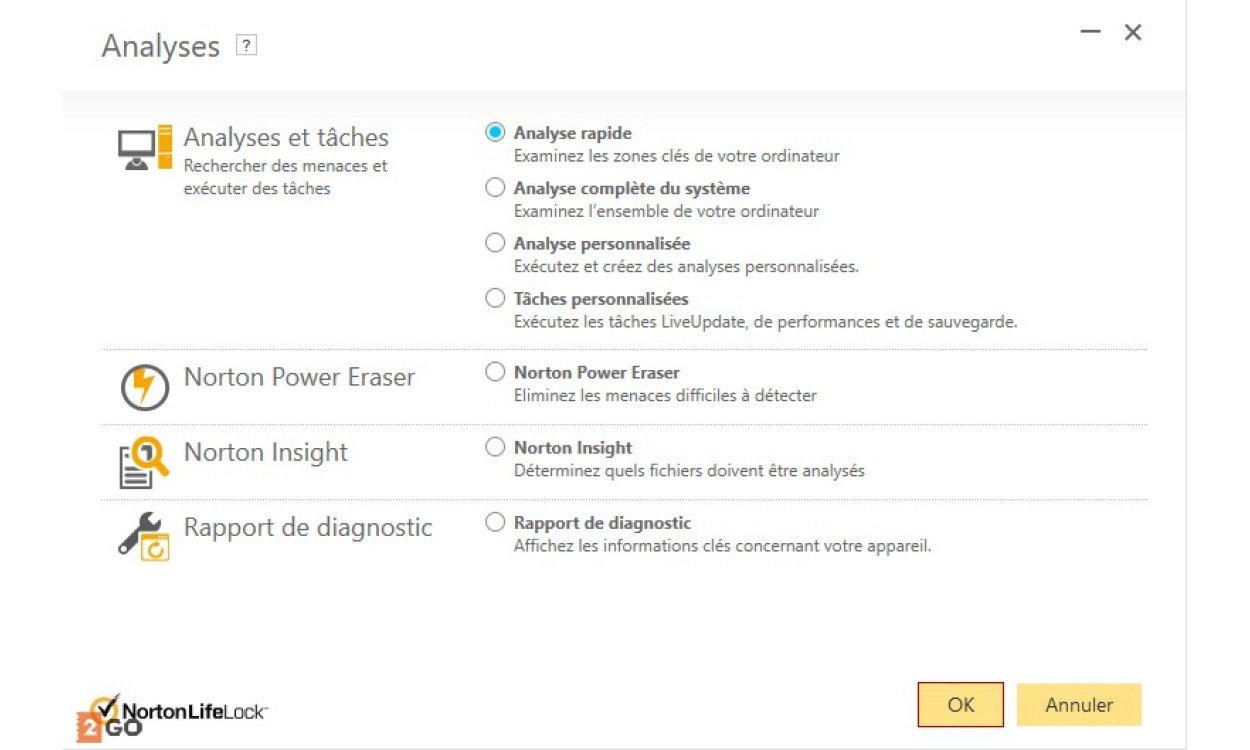Viewport: 1250px width, 750px height.
Task: Click the Analyses et tâches section heading
Action: coord(286,138)
